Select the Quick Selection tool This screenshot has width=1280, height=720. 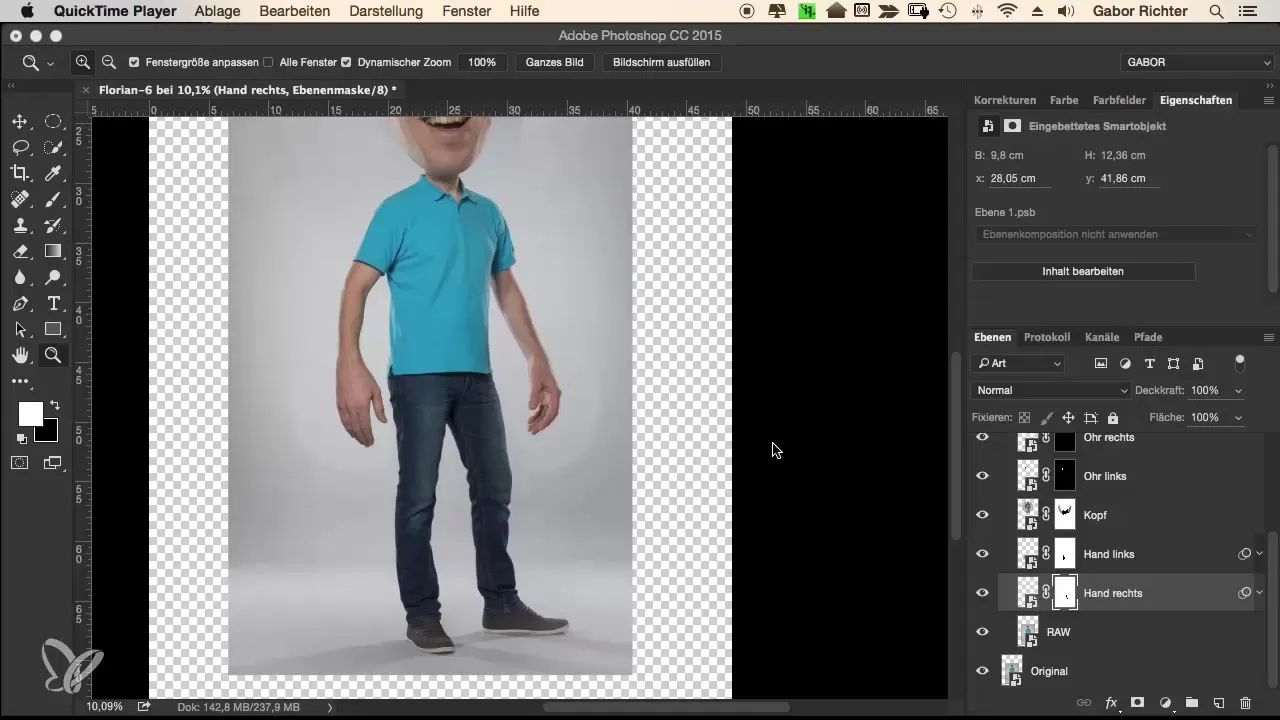(x=53, y=147)
